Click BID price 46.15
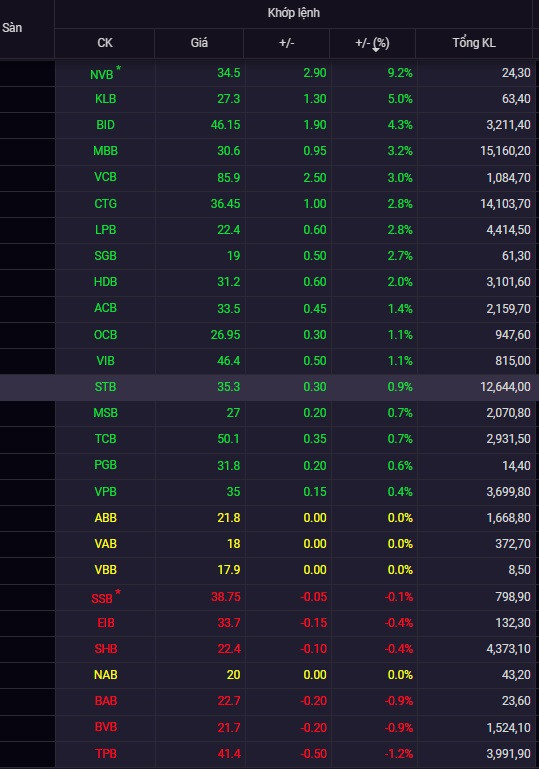539x769 pixels. (x=226, y=125)
